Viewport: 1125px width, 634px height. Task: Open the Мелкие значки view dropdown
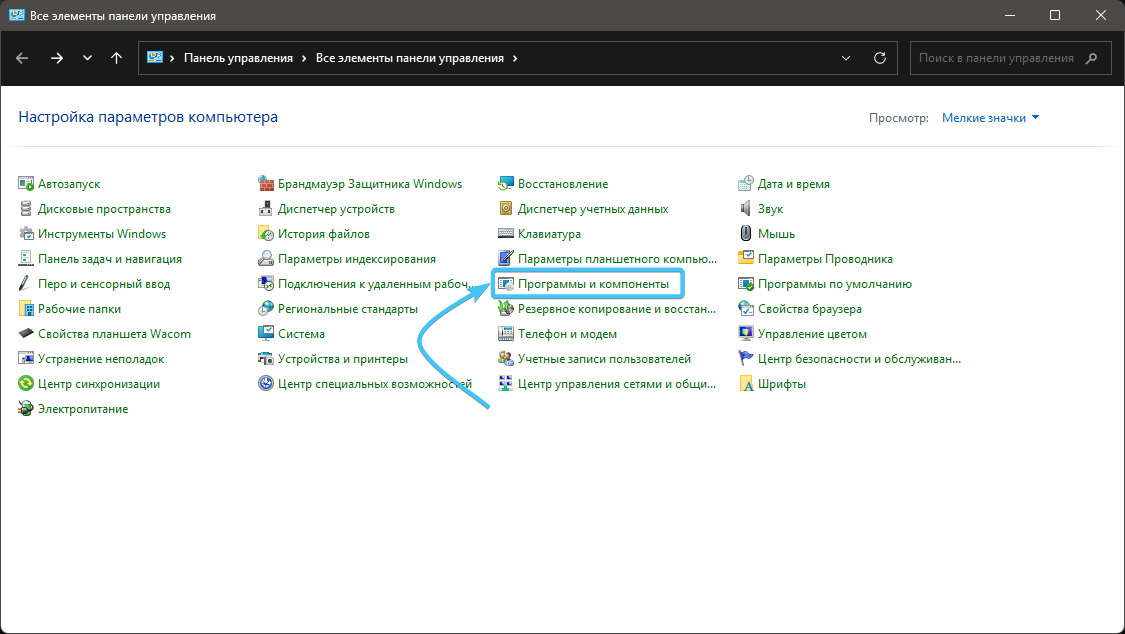[x=990, y=118]
